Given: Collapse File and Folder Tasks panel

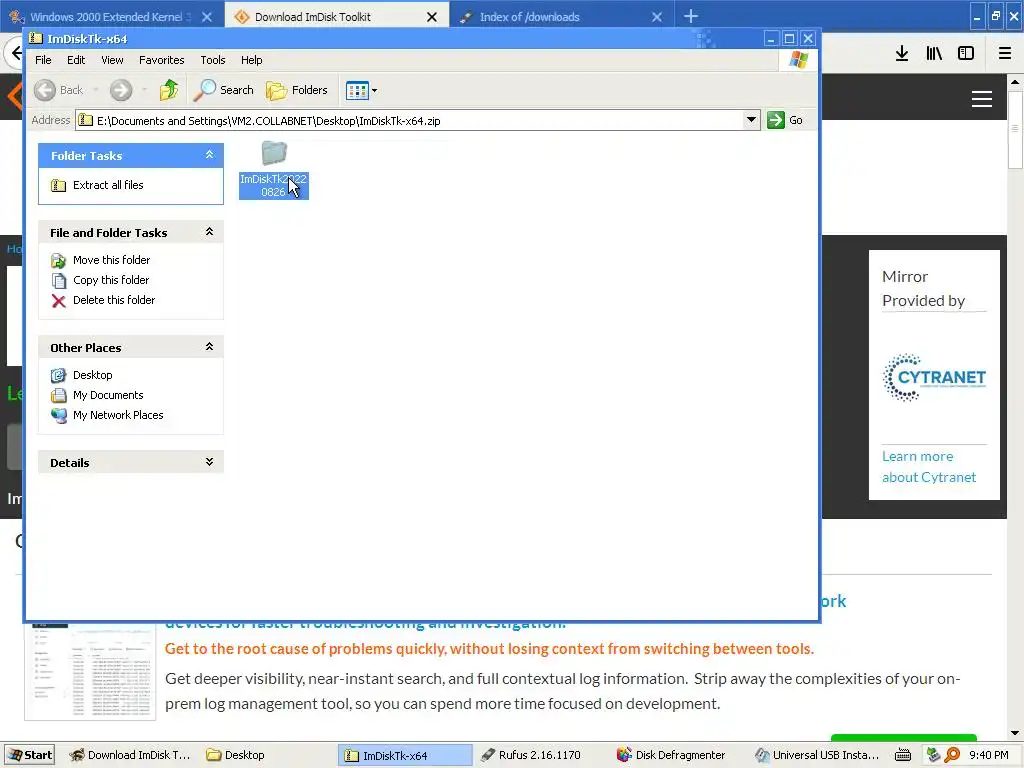Looking at the screenshot, I should point(209,232).
